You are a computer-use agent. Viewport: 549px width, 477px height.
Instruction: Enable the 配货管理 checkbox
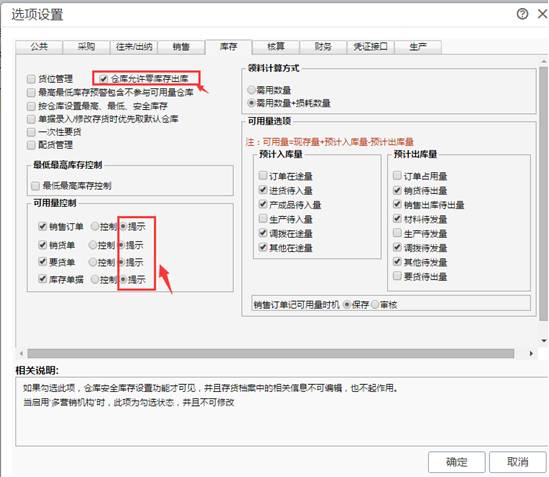coord(31,145)
